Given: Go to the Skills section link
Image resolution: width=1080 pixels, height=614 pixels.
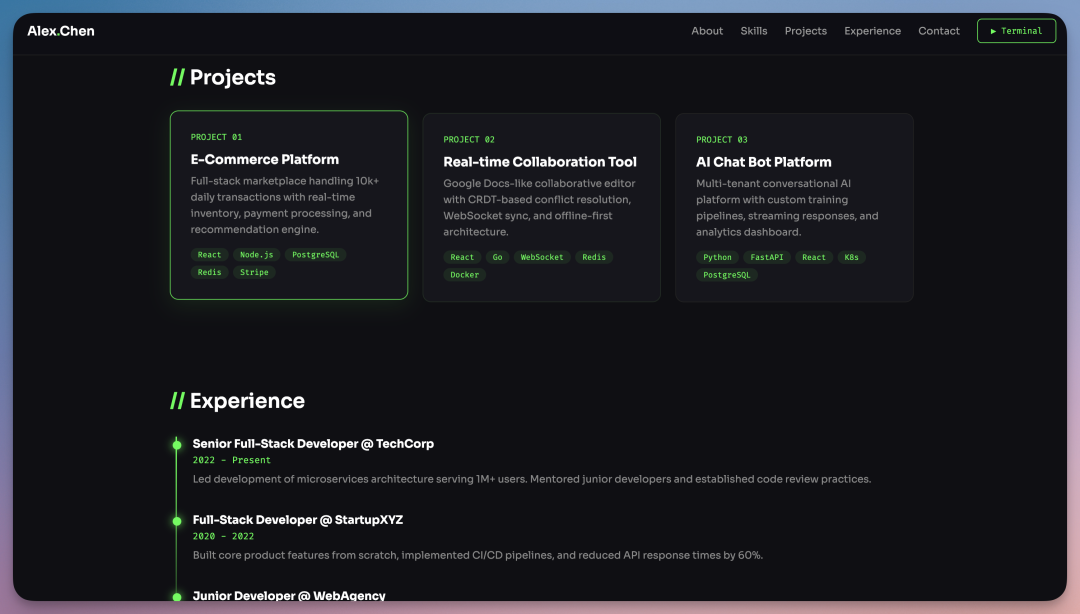Looking at the screenshot, I should (754, 31).
